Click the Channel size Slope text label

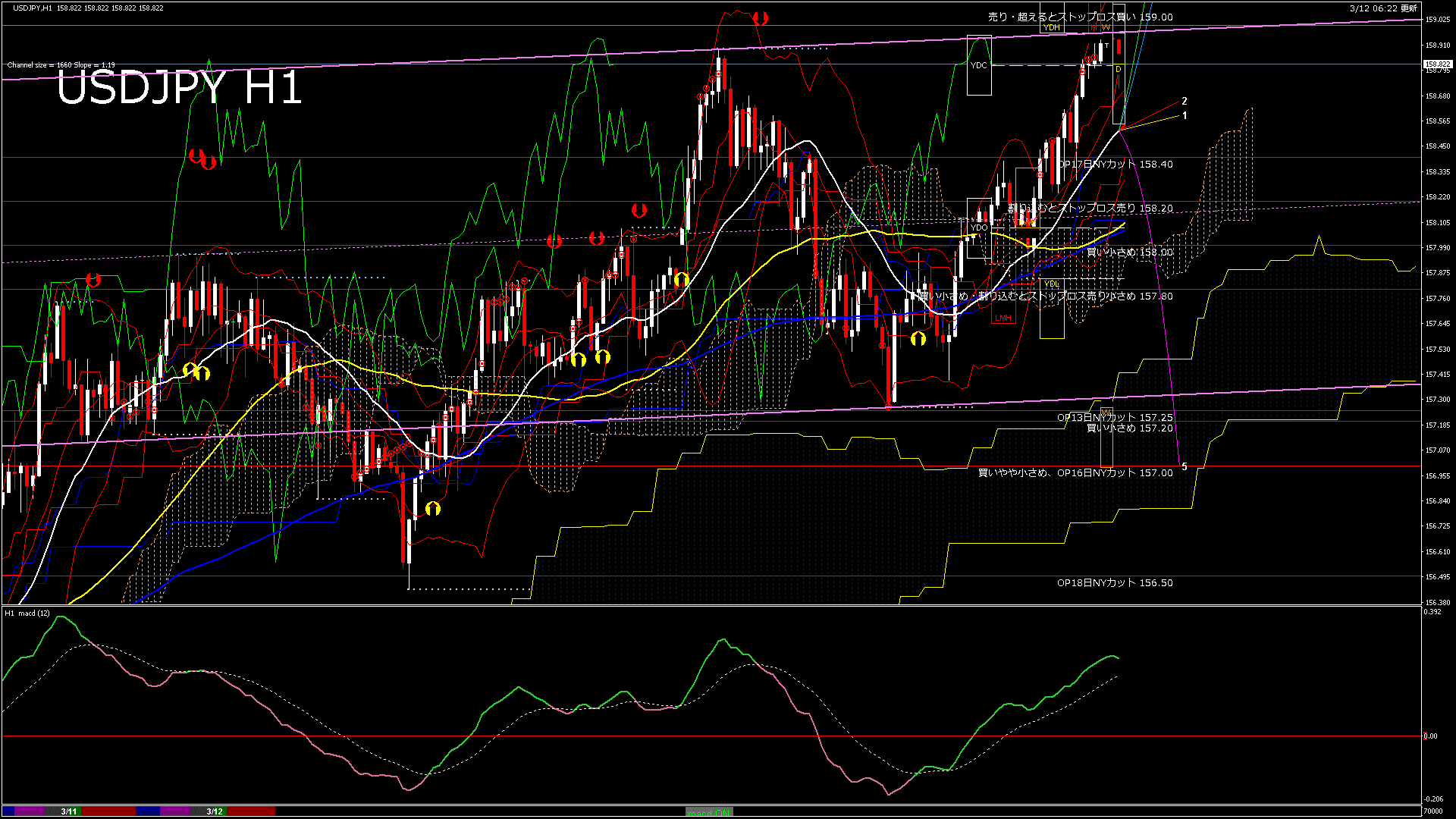tap(61, 65)
